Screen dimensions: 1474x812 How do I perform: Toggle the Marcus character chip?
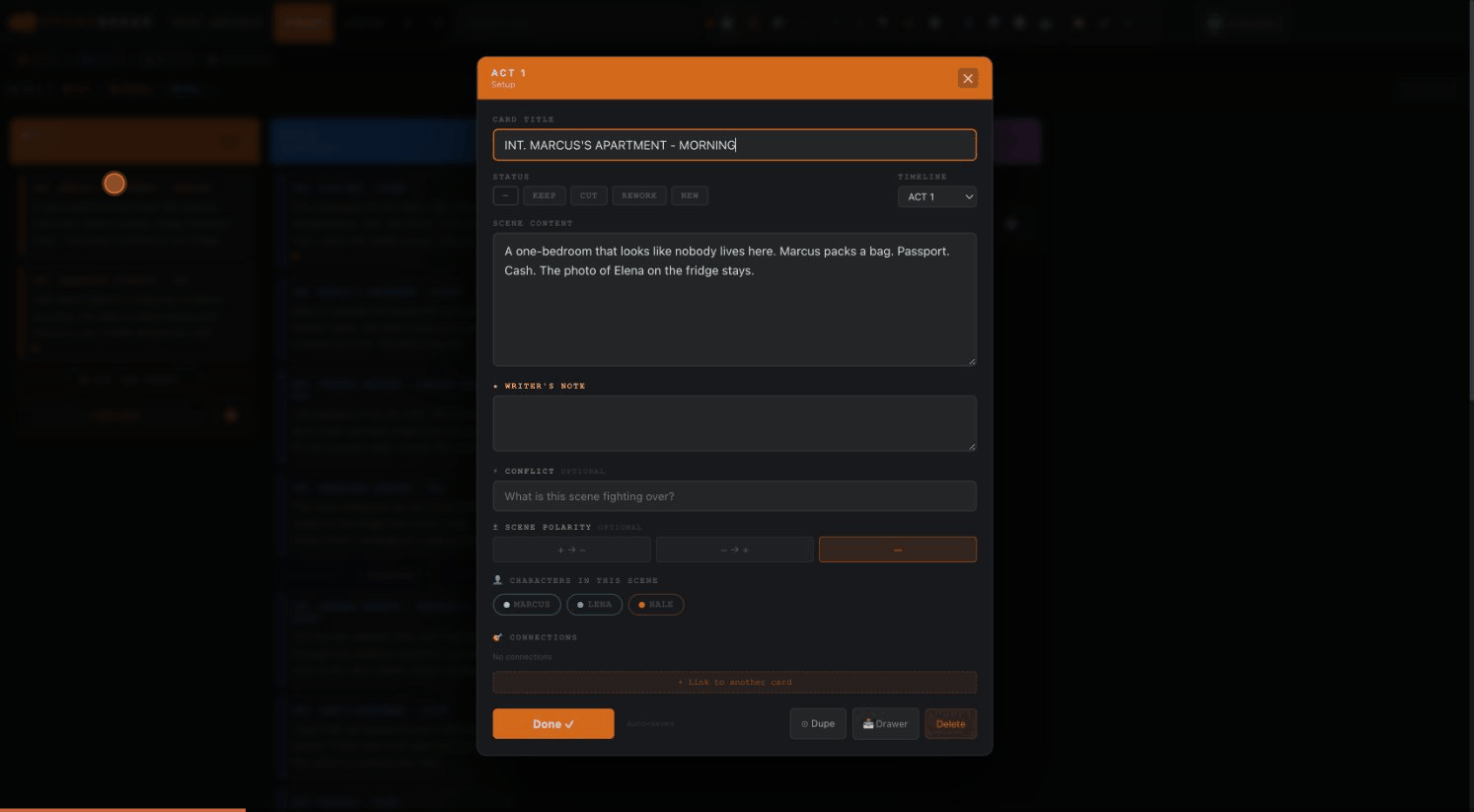point(527,605)
